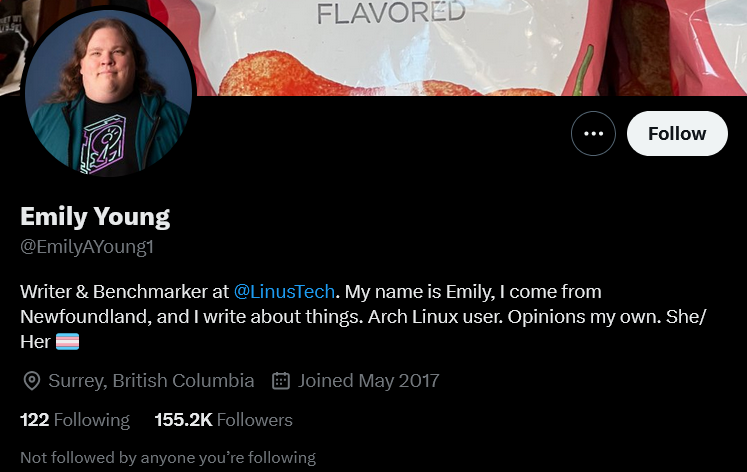Click the transgender flag emoji in bio
The width and height of the screenshot is (747, 472).
(x=67, y=341)
